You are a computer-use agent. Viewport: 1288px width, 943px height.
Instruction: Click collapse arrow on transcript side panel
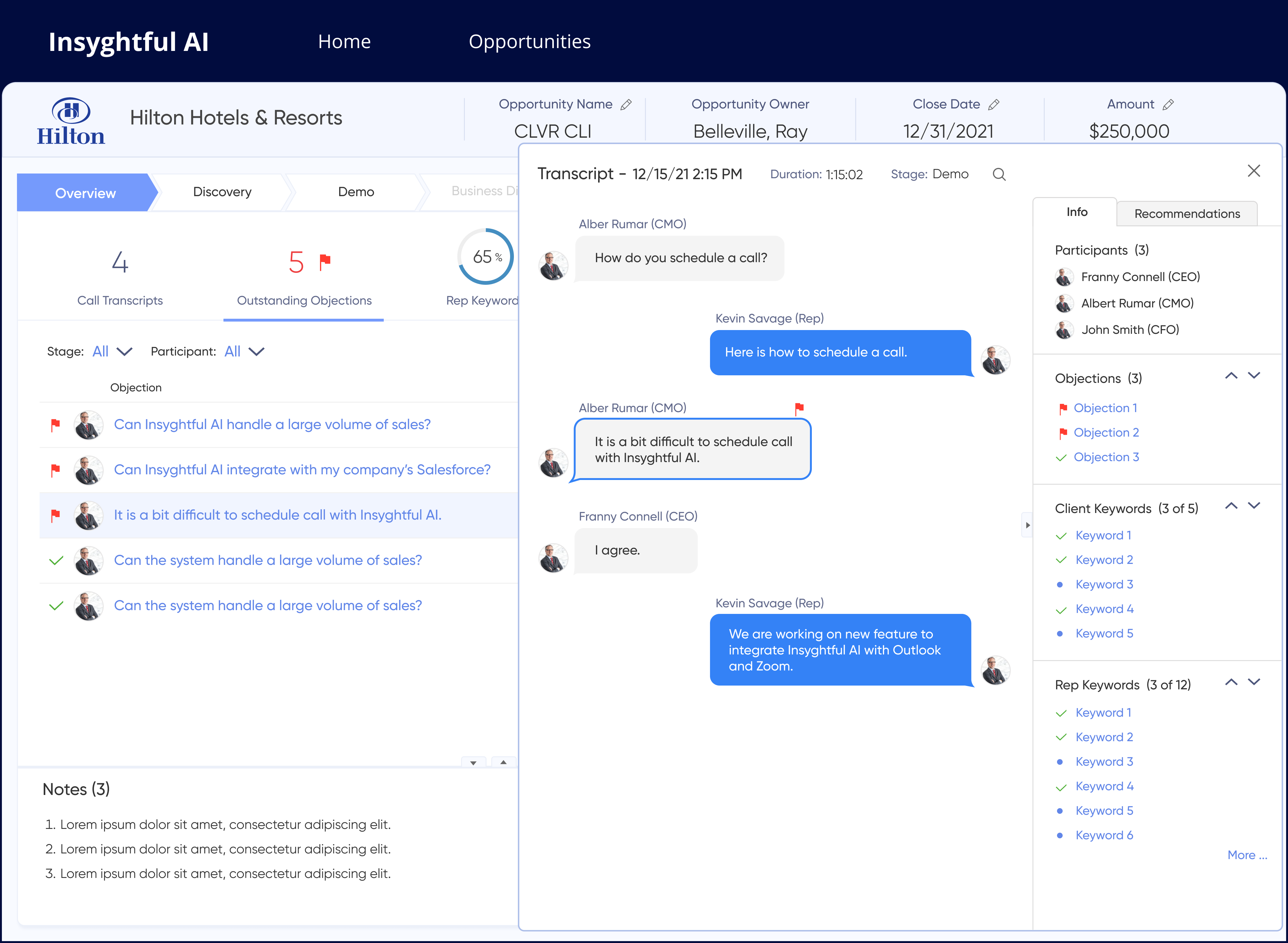[1027, 525]
